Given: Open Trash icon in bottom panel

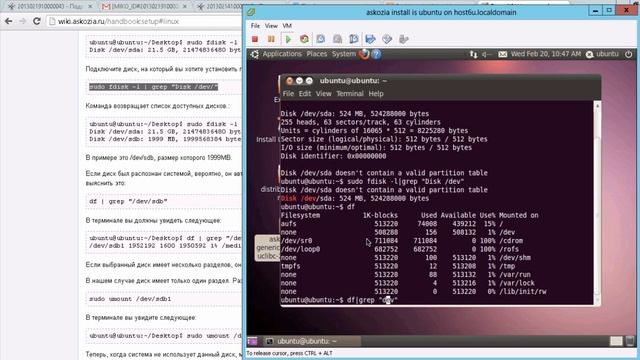Looking at the screenshot, I should tap(630, 341).
